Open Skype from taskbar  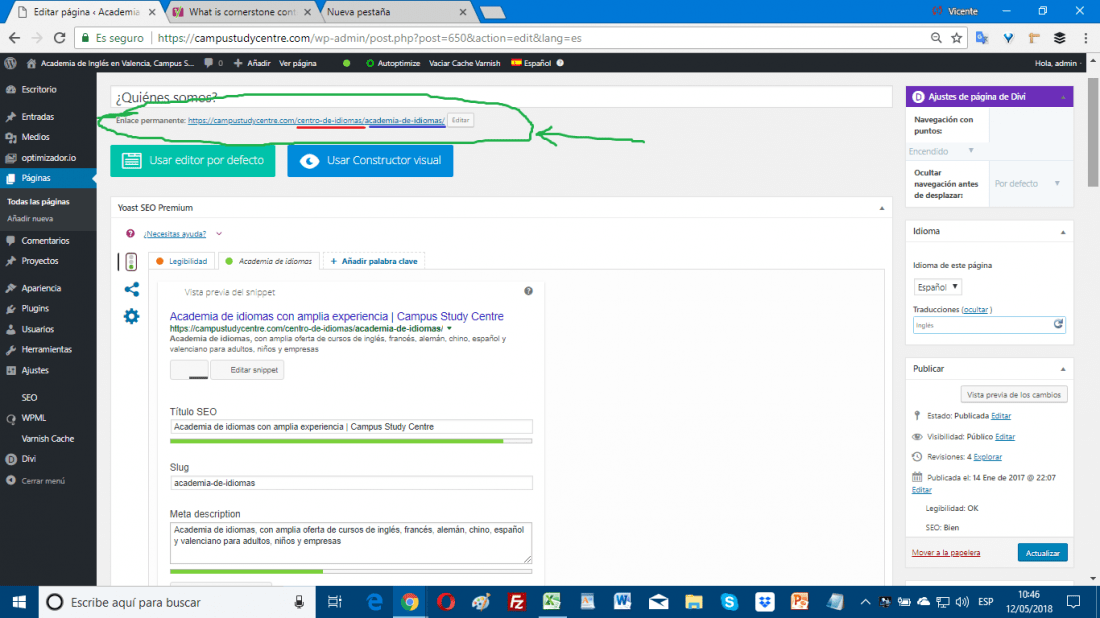[729, 602]
